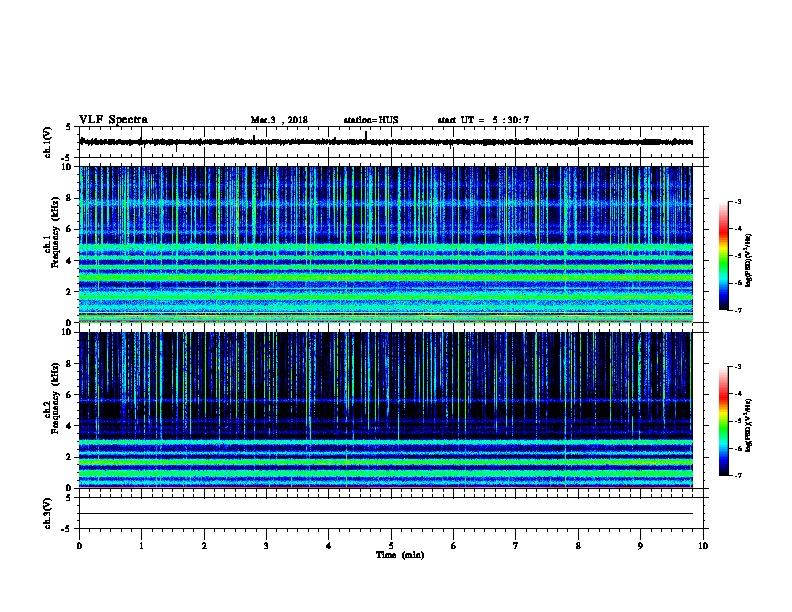Click the flat ch.3 voltage trace panel

click(x=393, y=513)
